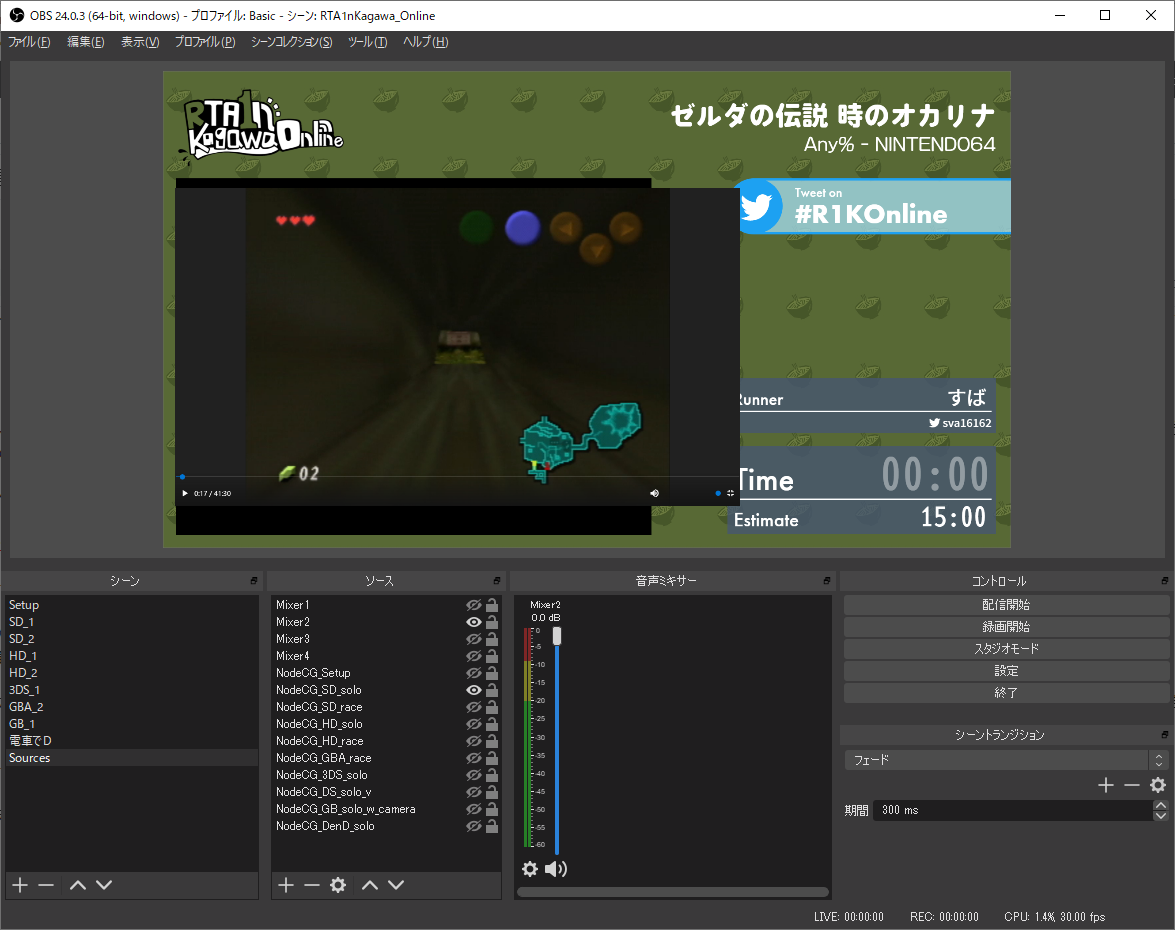
Task: Click 終了 exit button
Action: pos(1006,693)
